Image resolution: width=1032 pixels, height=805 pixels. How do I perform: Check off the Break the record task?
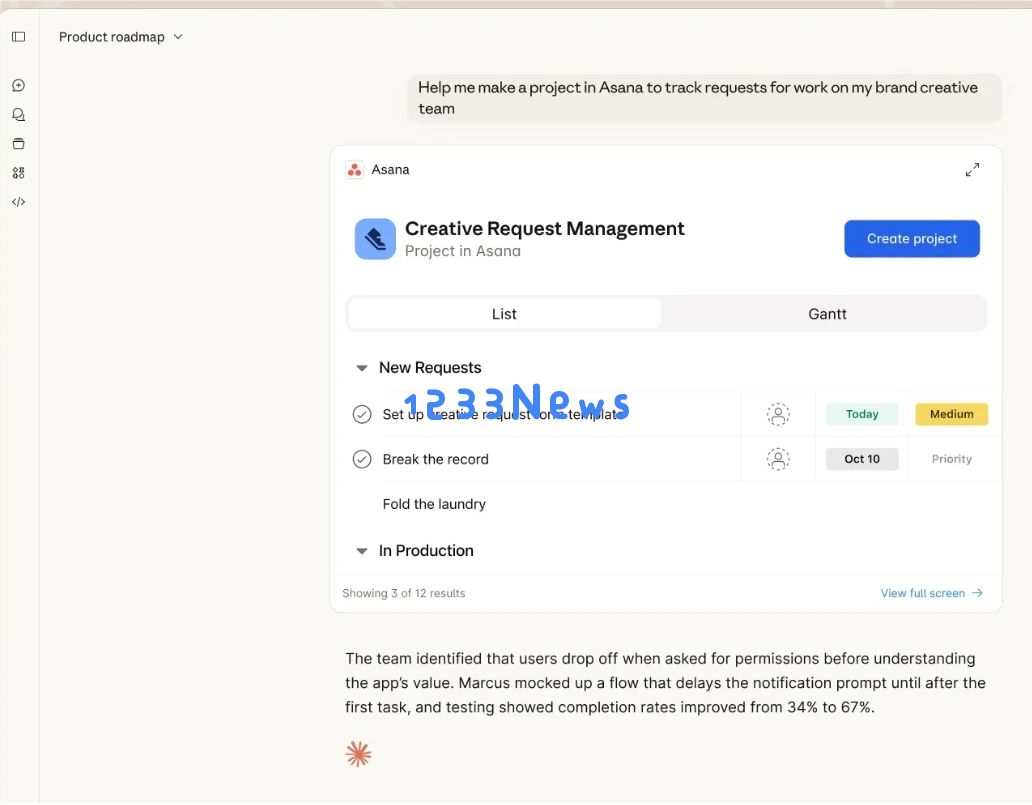[x=362, y=459]
